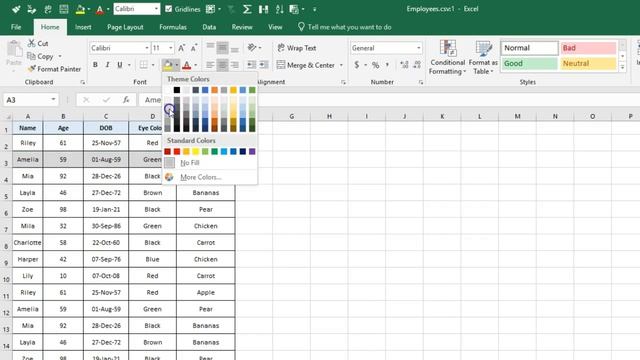Open the Conditional Formatting menu
640x360 pixels.
point(447,58)
